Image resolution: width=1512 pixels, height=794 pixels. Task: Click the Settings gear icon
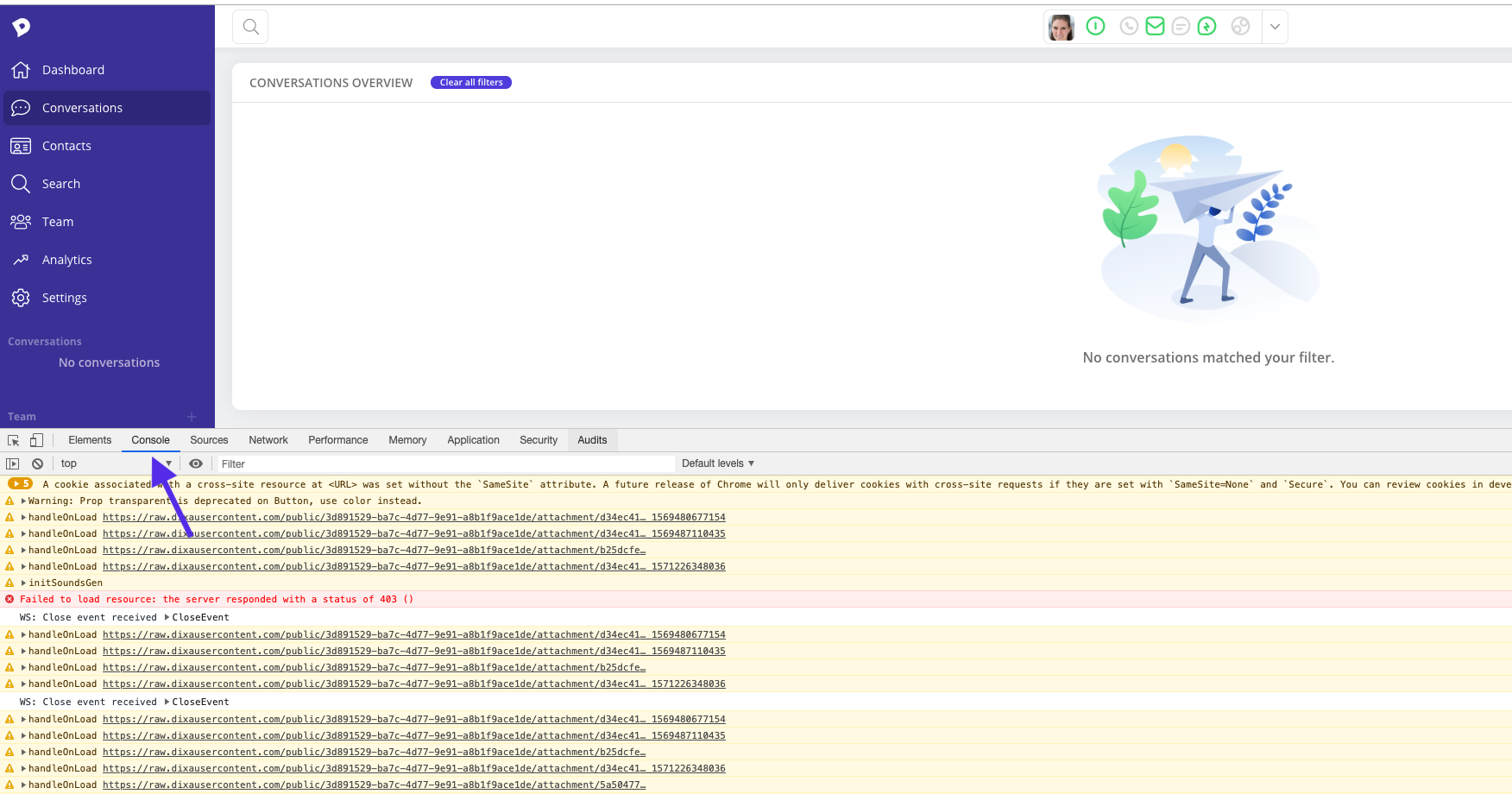coord(21,298)
